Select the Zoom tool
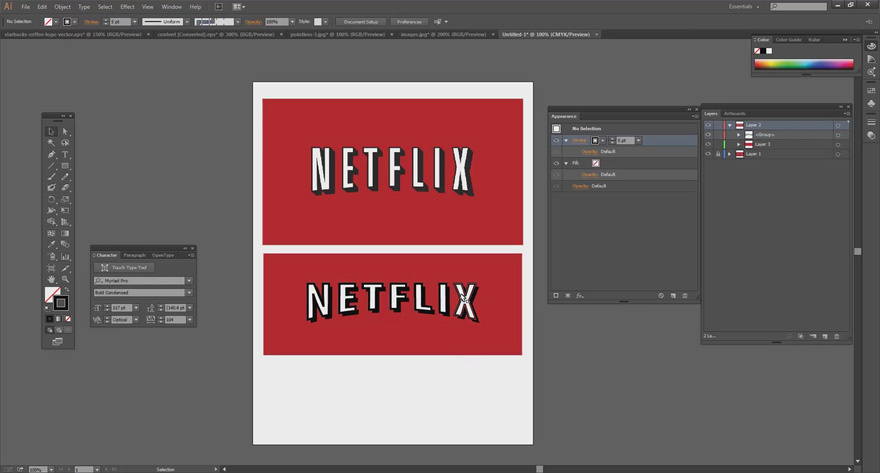Screen dimensions: 880x473 click(65, 279)
